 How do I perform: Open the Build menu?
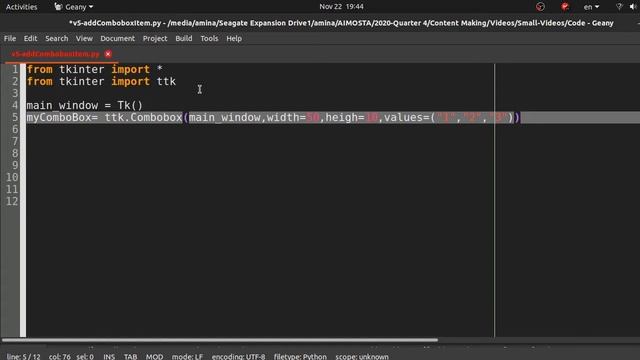coord(184,38)
